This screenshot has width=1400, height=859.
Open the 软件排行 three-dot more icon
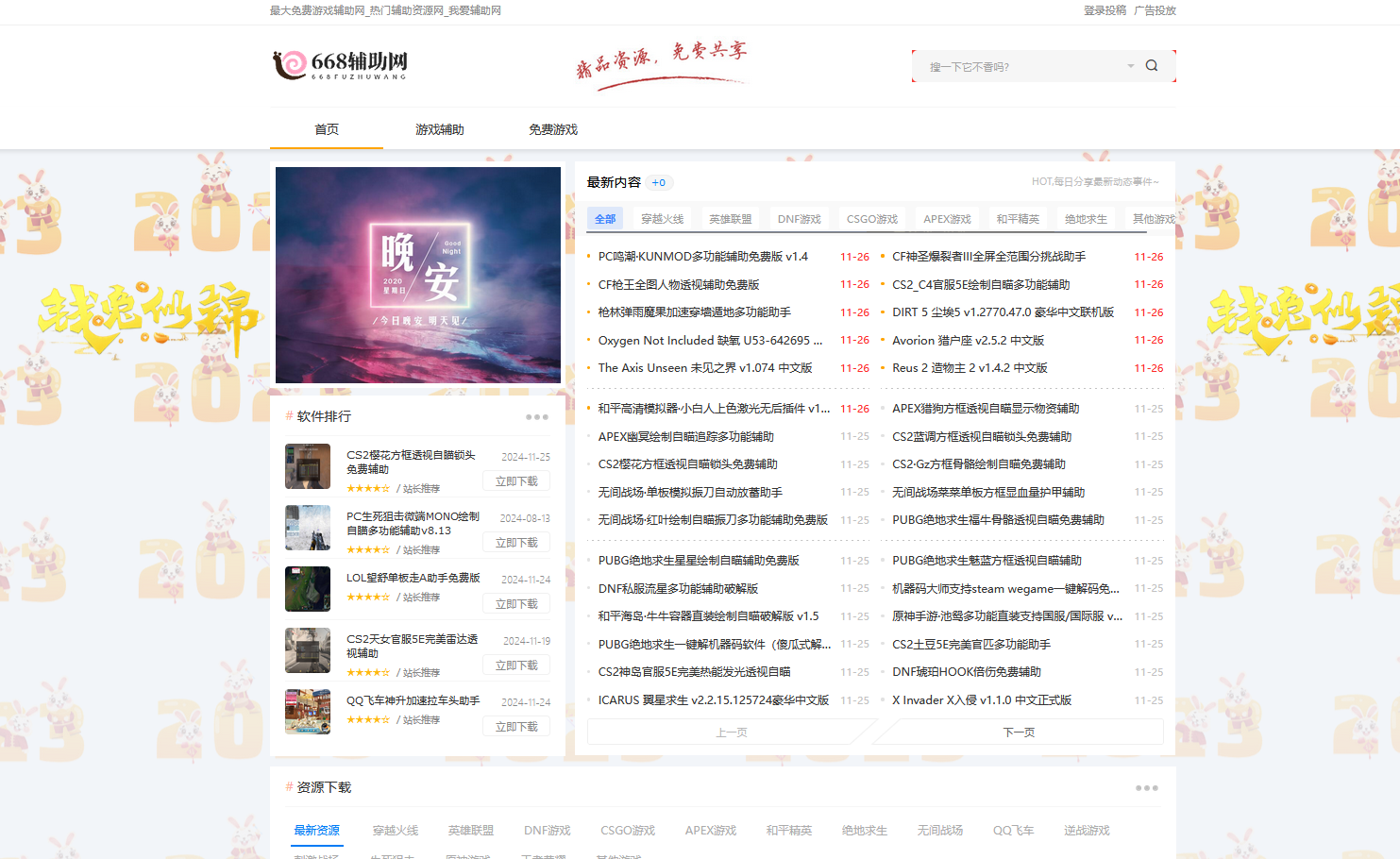coord(537,416)
